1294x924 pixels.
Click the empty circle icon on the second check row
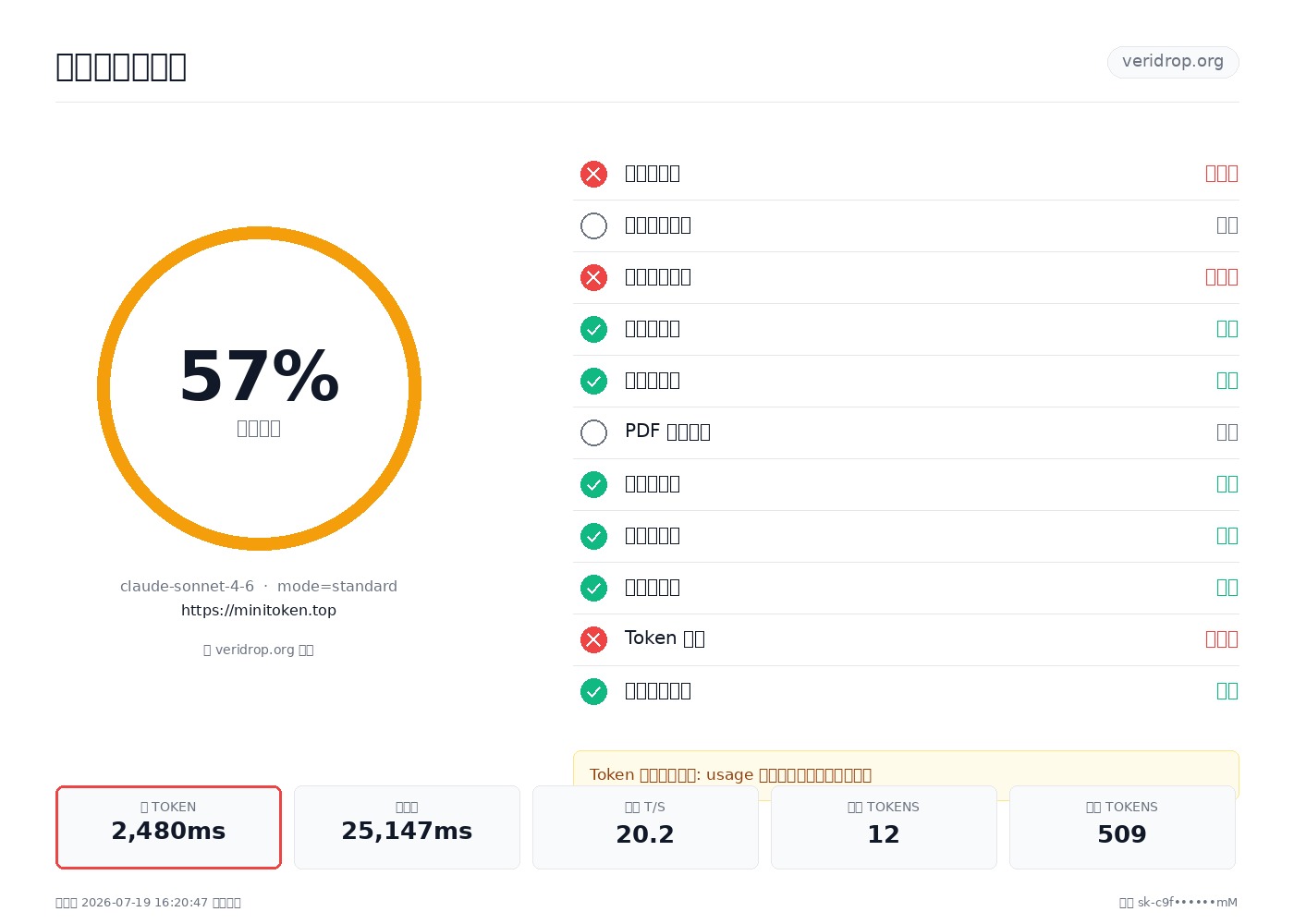coord(593,225)
